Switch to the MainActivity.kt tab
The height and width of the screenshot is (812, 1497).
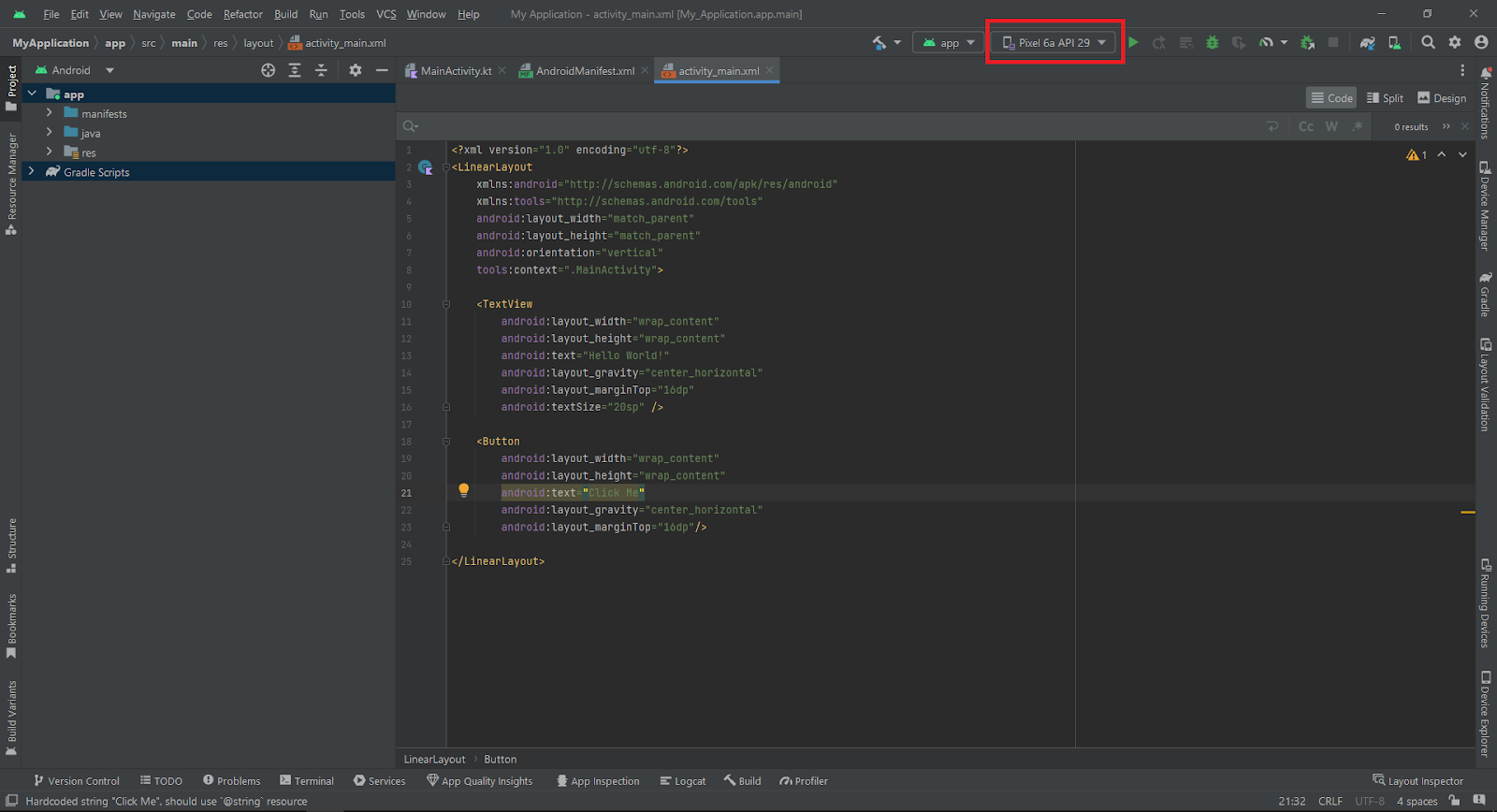point(455,71)
